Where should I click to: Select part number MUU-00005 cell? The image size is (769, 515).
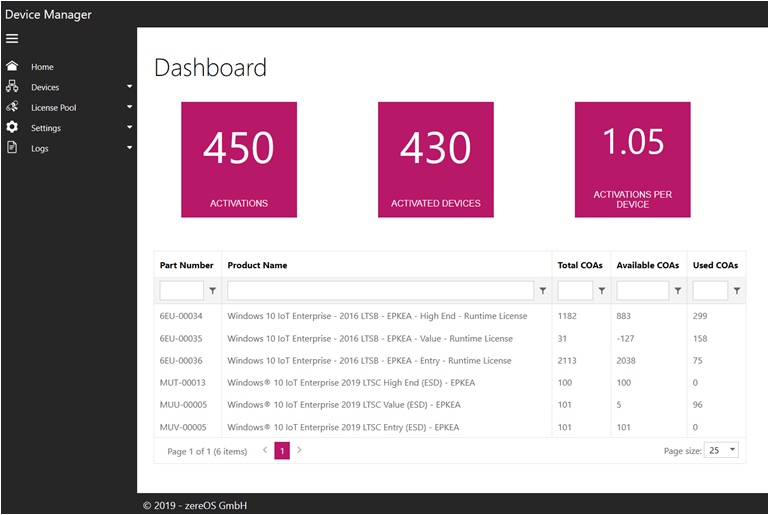(x=183, y=405)
